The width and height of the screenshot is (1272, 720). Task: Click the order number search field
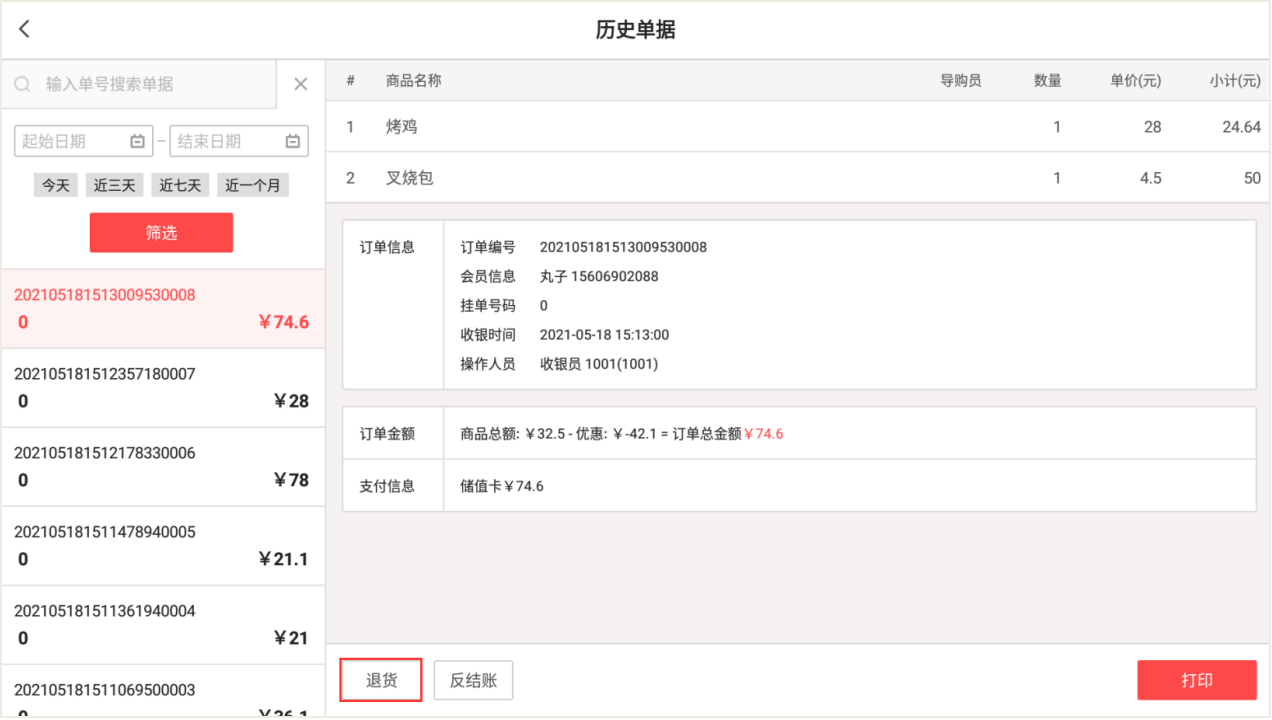150,85
